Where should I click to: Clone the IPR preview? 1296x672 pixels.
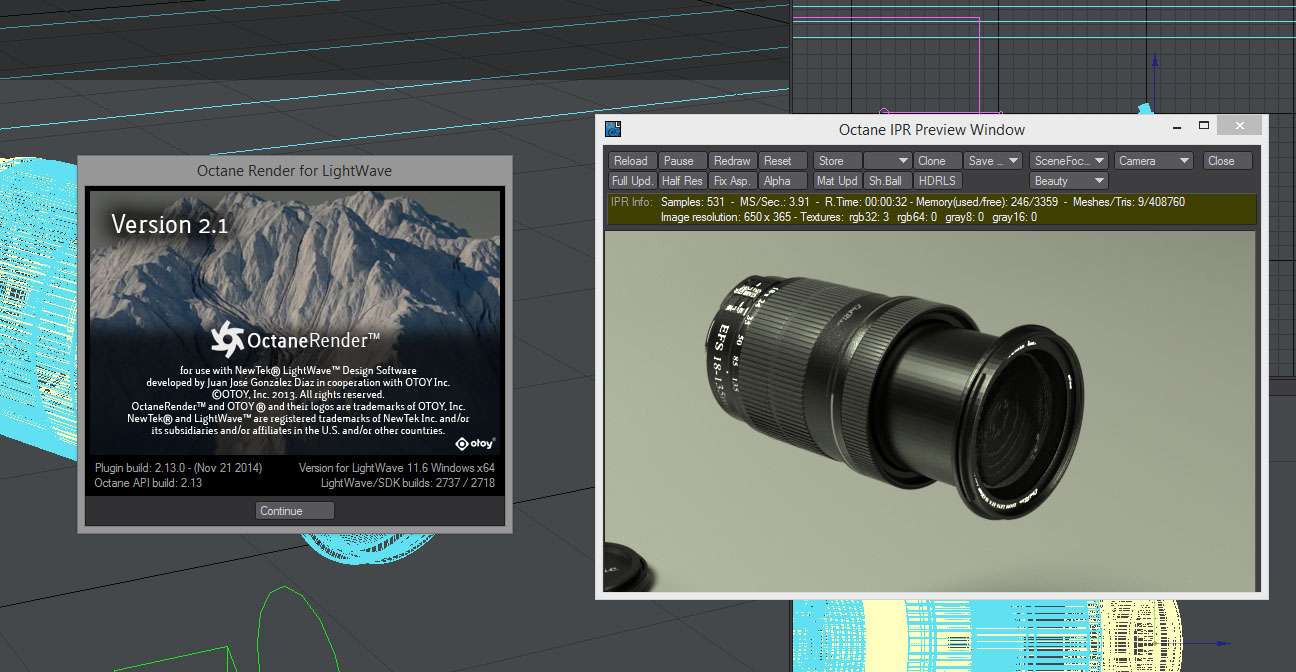point(938,161)
